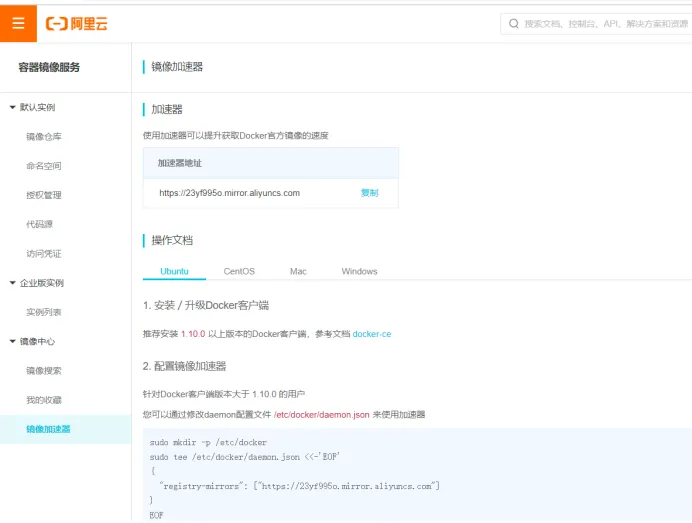Switch to the CentOS tab

pyautogui.click(x=239, y=271)
